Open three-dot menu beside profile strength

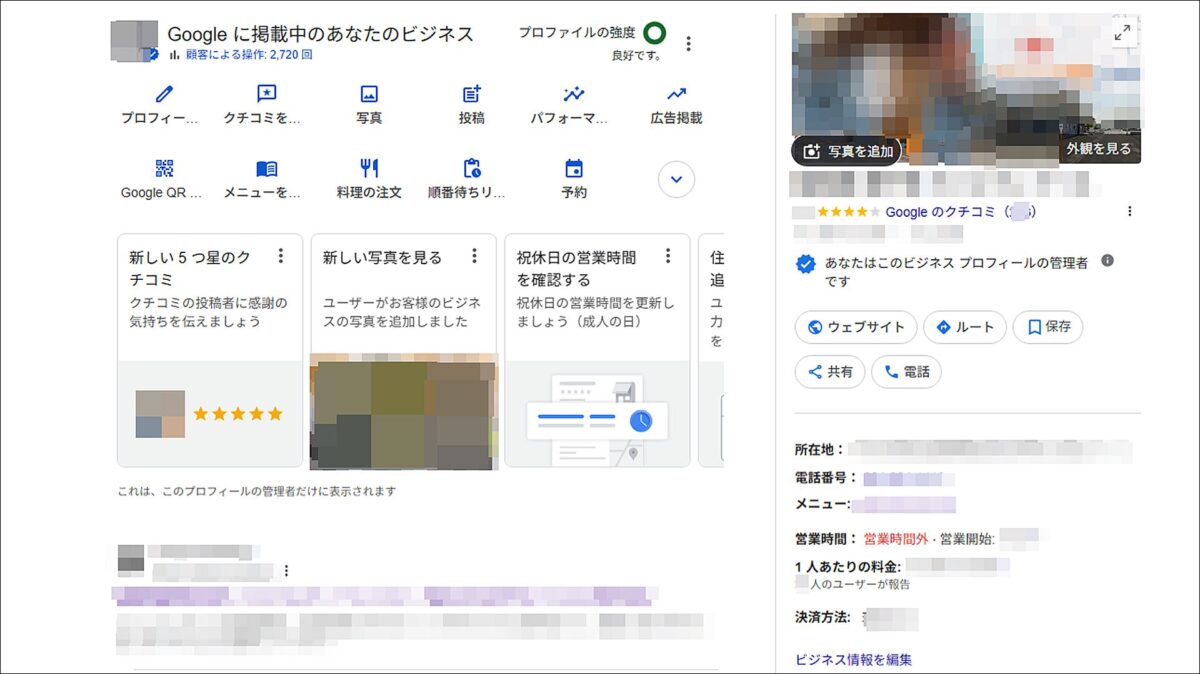click(x=688, y=44)
